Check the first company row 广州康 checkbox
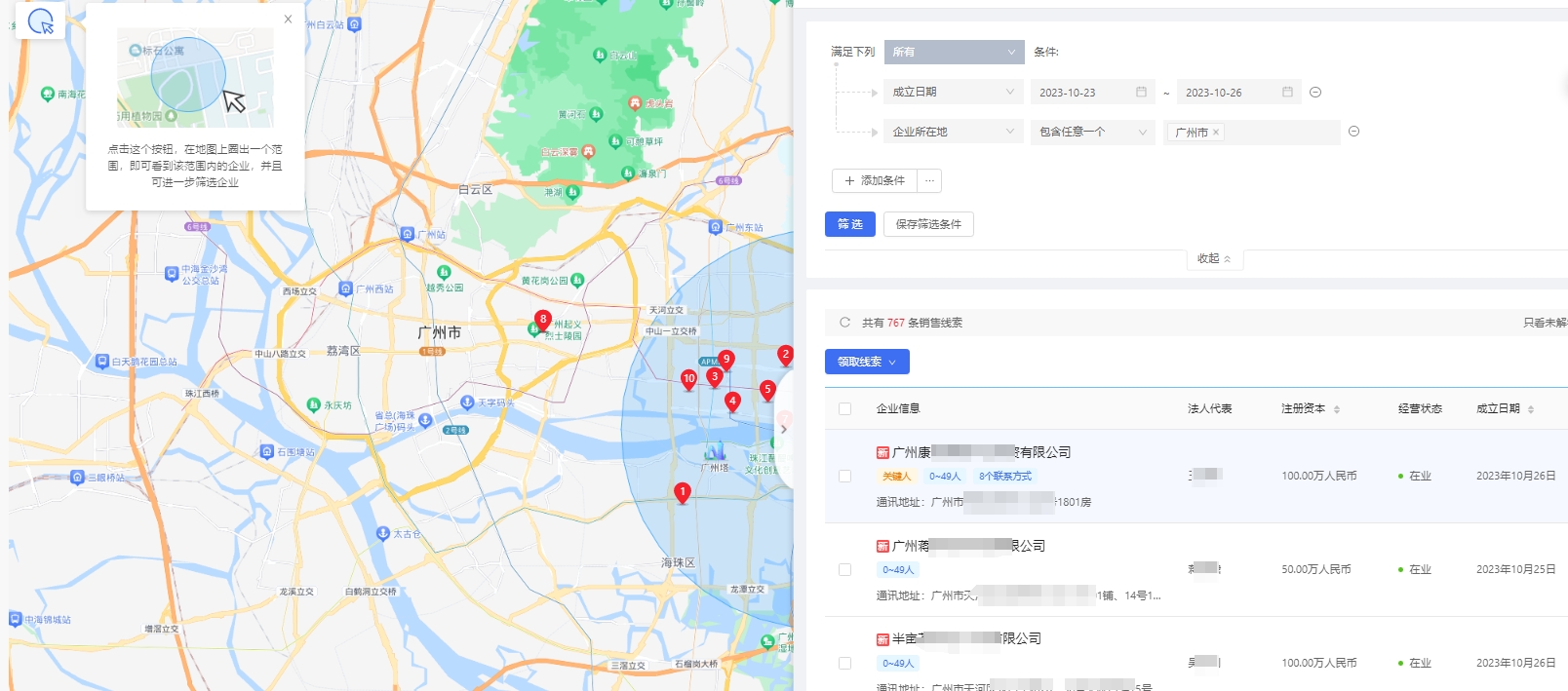This screenshot has height=691, width=1568. tap(844, 477)
